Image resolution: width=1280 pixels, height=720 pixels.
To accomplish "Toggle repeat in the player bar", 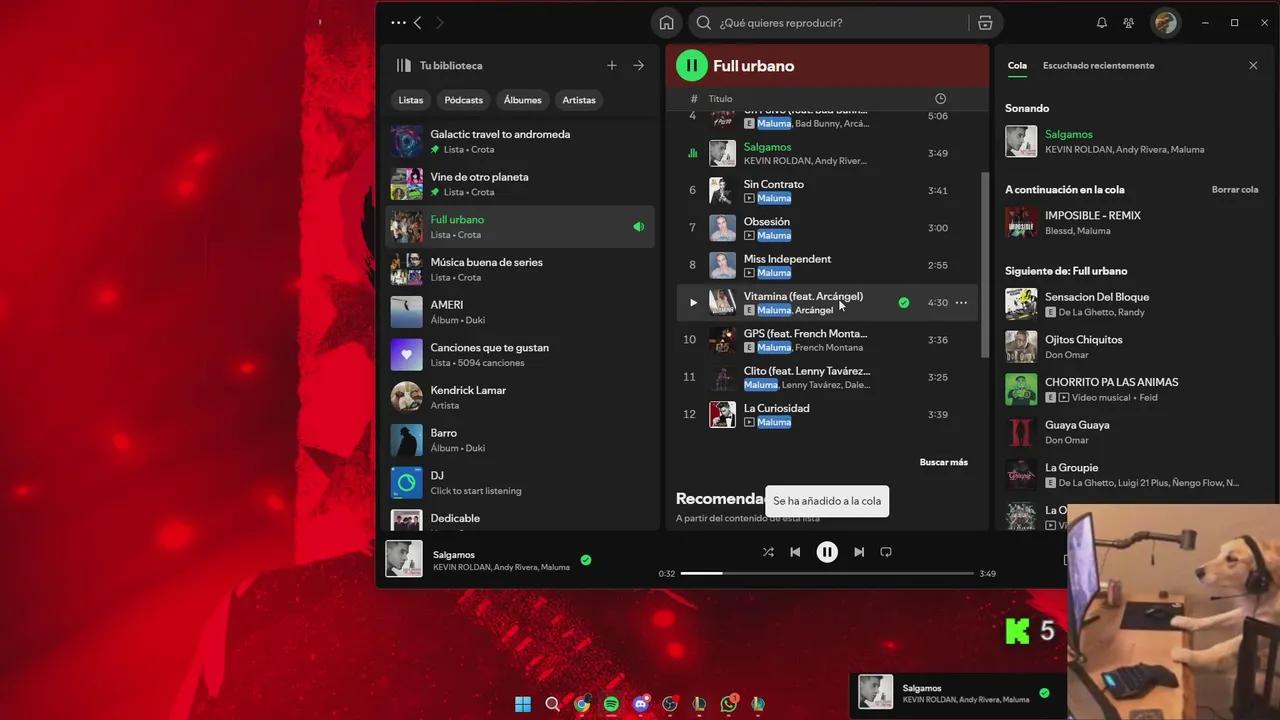I will (886, 552).
